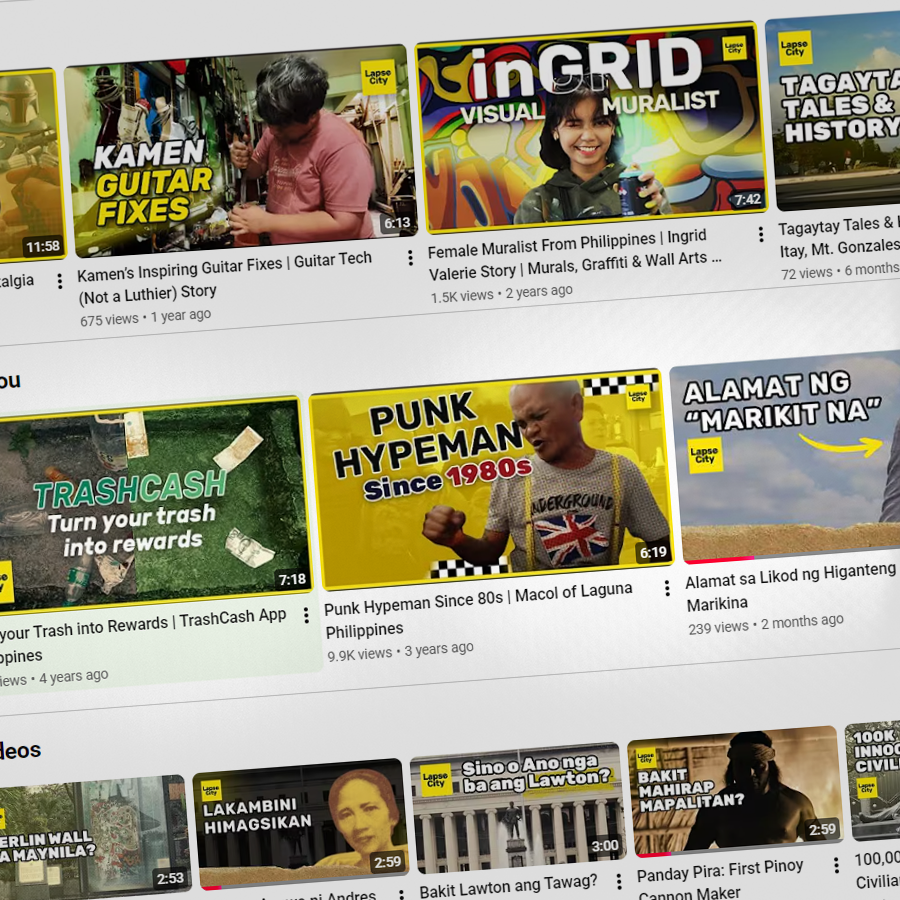The height and width of the screenshot is (900, 900).
Task: Click '675 views • 1 year ago' text
Action: [146, 317]
